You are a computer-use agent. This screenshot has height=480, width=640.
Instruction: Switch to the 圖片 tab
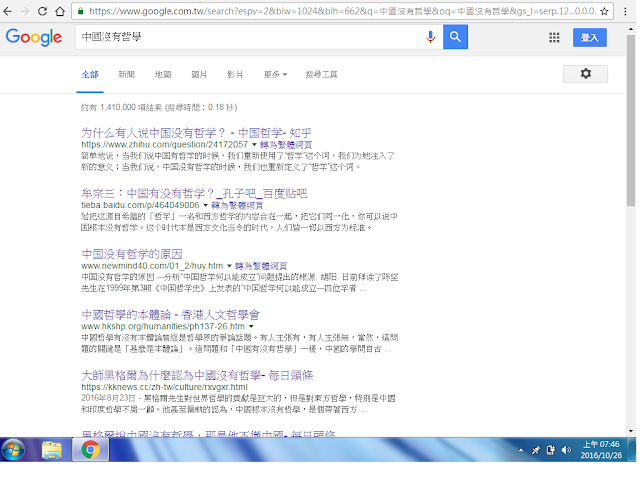(x=199, y=74)
